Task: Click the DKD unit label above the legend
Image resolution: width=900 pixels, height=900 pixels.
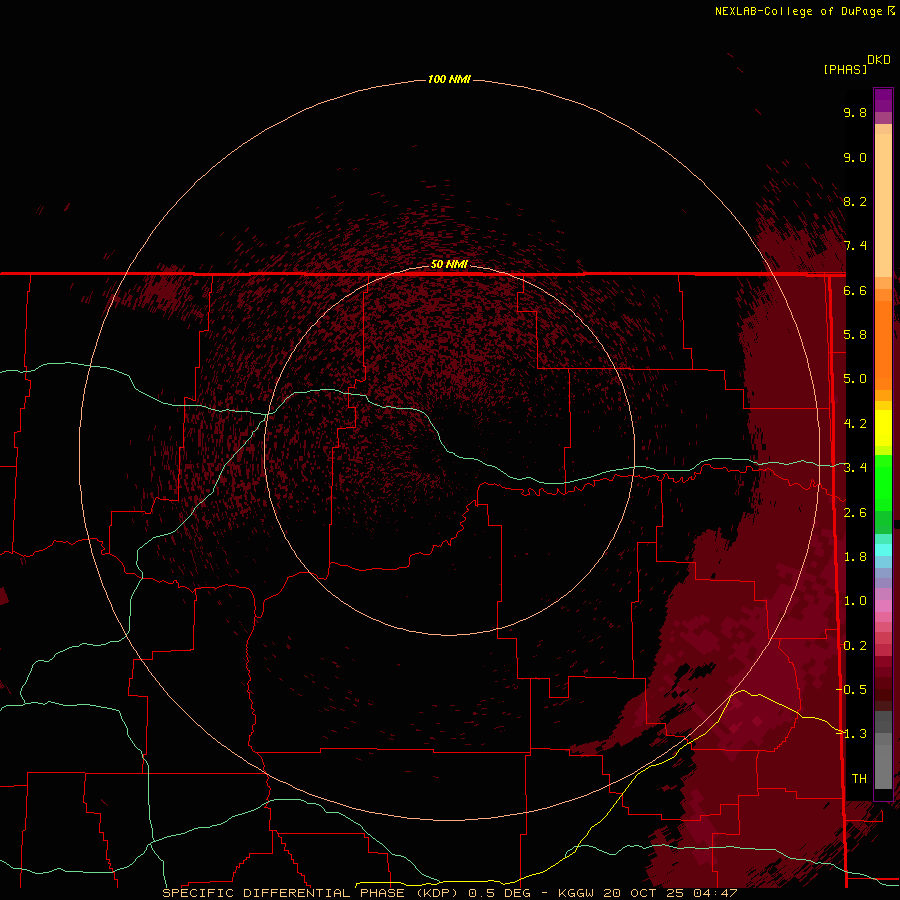Action: (878, 59)
